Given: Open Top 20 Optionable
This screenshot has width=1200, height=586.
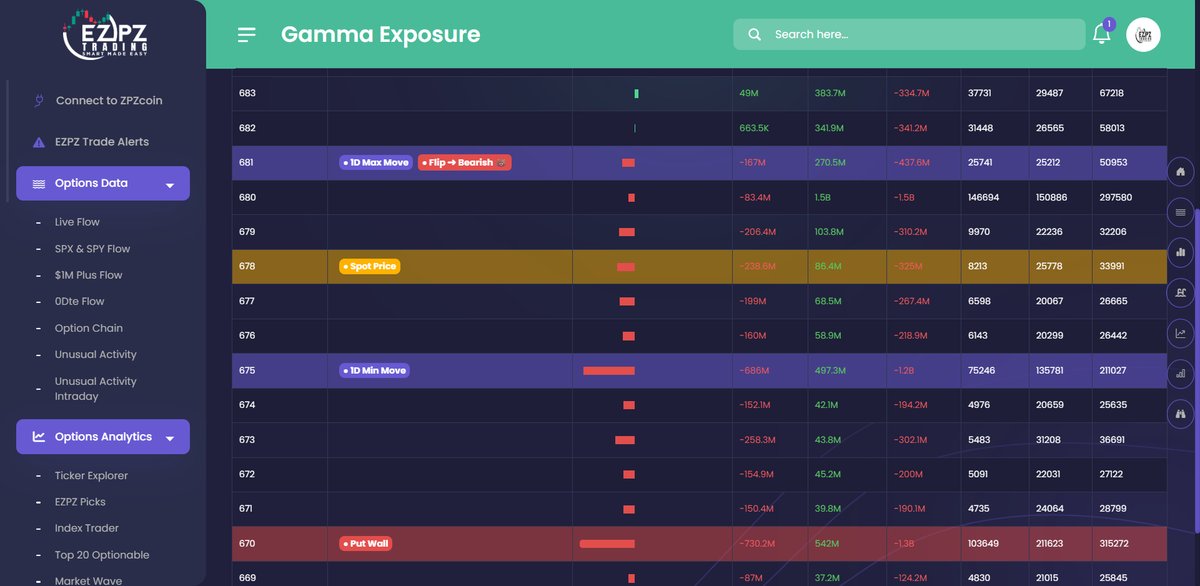Looking at the screenshot, I should 102,555.
